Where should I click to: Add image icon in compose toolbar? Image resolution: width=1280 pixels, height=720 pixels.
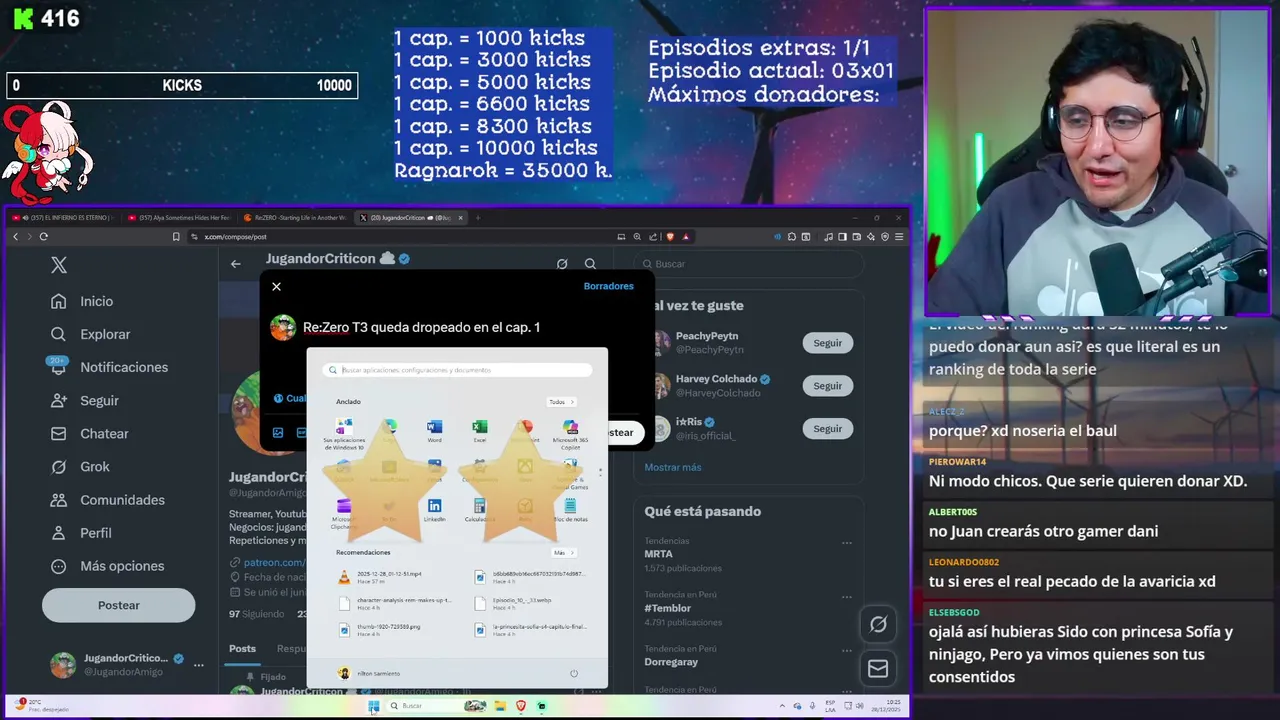278,432
